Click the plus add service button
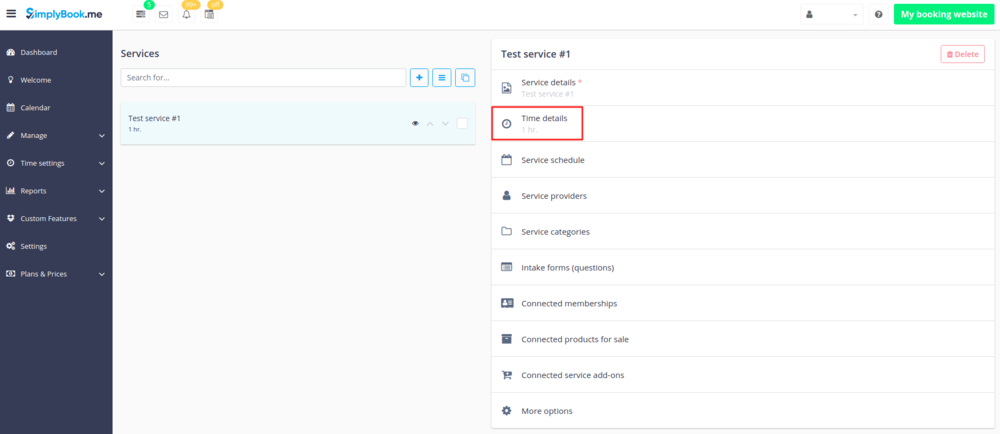 coord(419,77)
